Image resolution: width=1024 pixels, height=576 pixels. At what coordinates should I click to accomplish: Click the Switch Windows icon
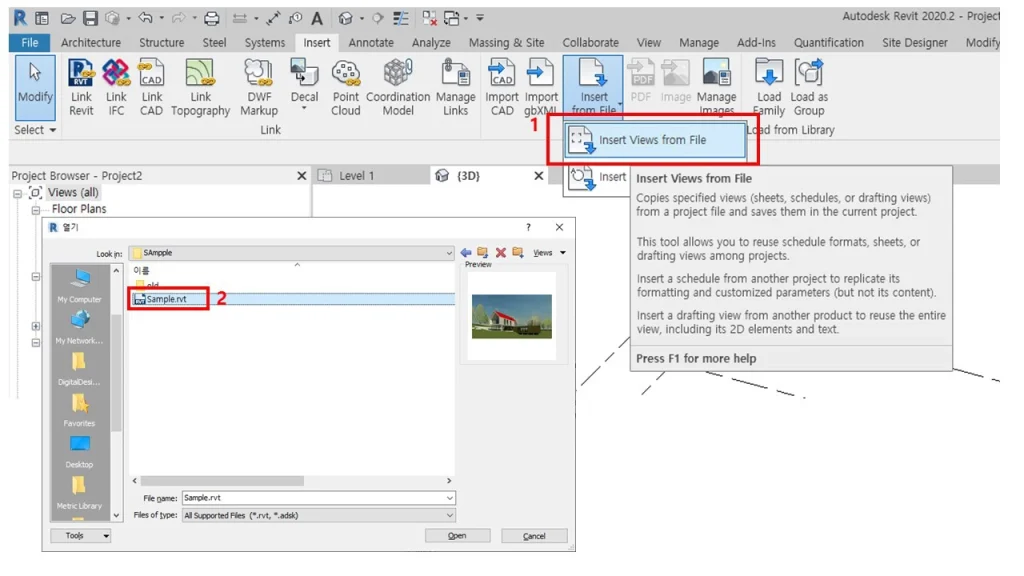[x=451, y=18]
